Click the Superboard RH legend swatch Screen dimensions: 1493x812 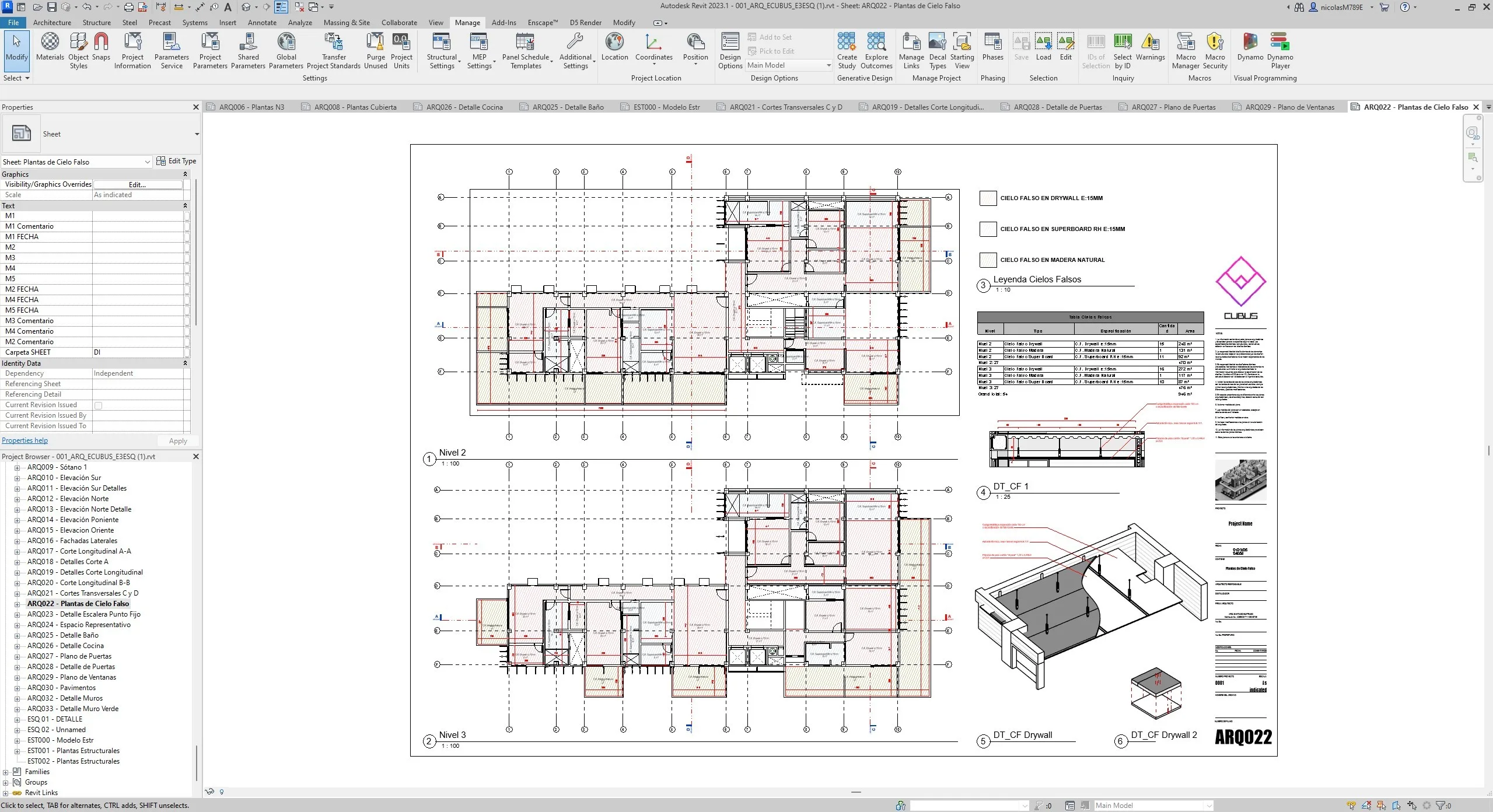(x=988, y=229)
